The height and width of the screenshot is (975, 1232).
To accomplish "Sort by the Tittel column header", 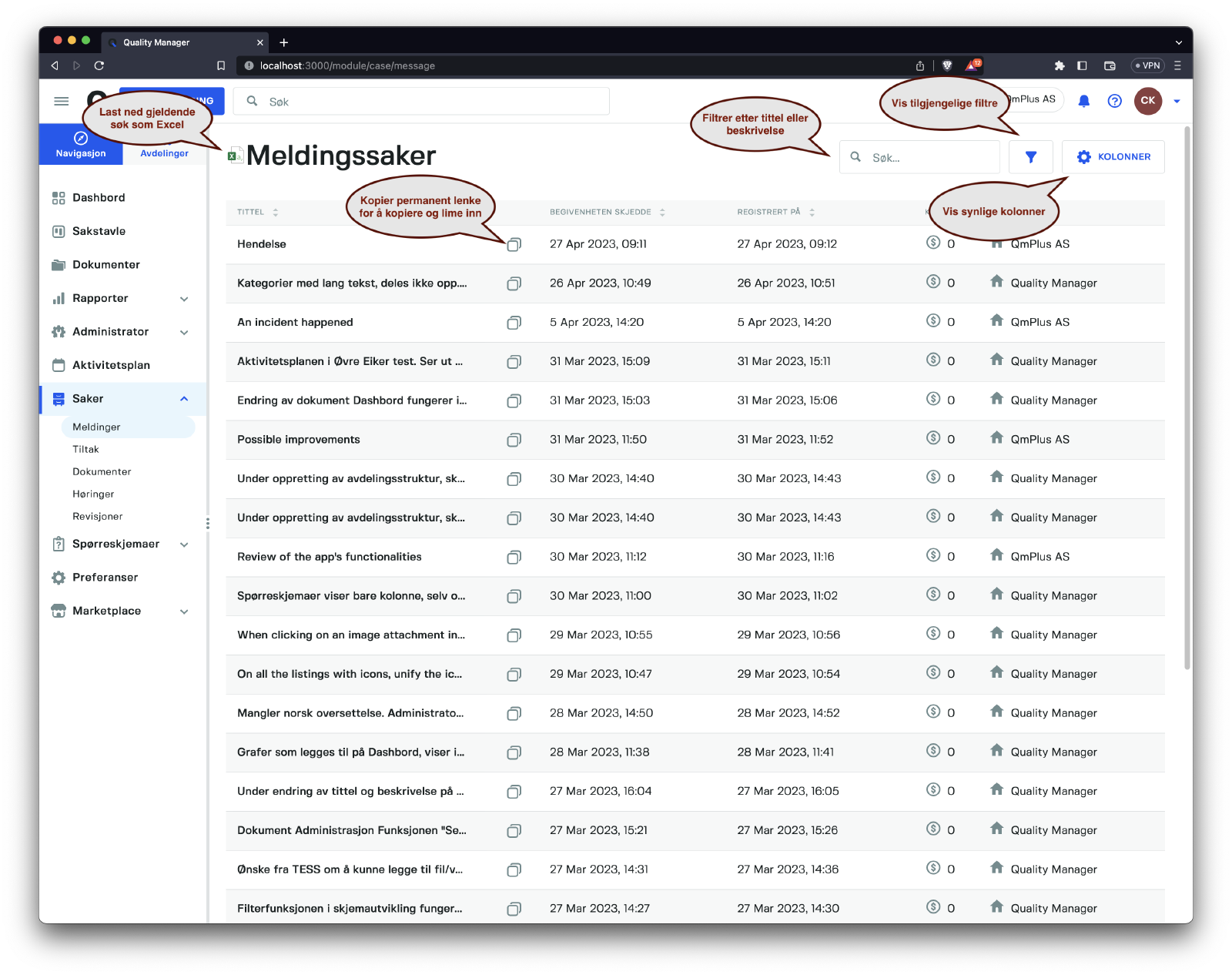I will click(x=251, y=213).
